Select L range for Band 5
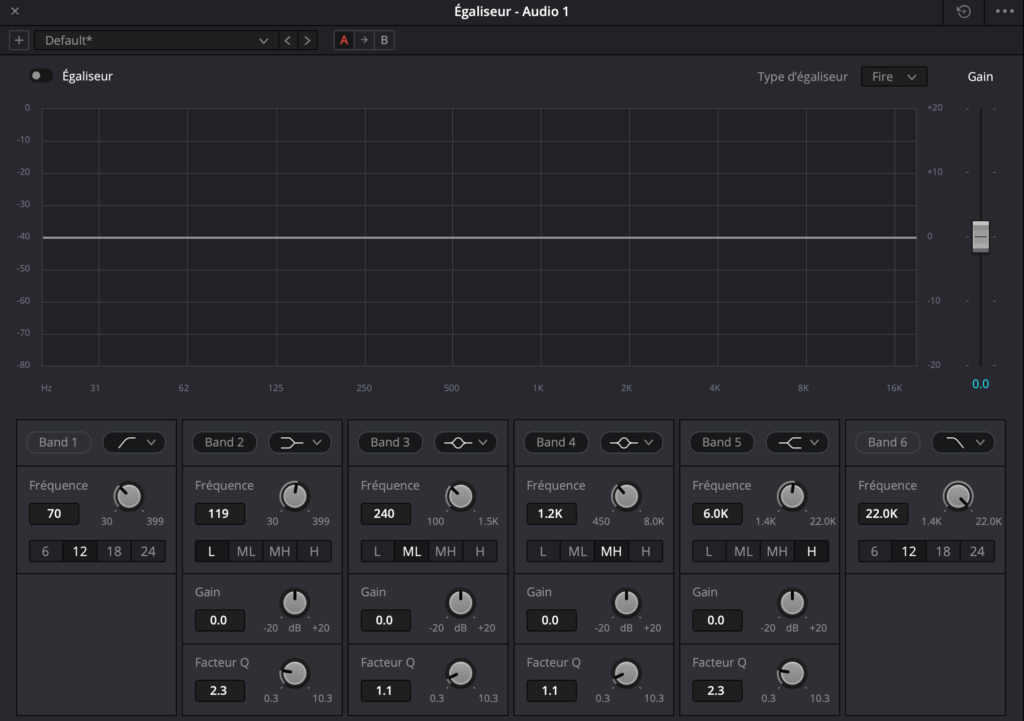1024x721 pixels. (709, 551)
